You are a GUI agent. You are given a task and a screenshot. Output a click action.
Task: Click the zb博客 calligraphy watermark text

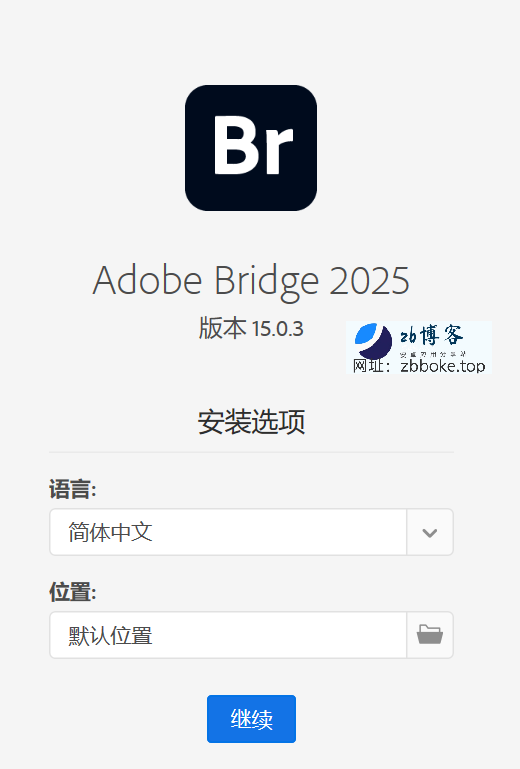coord(431,336)
